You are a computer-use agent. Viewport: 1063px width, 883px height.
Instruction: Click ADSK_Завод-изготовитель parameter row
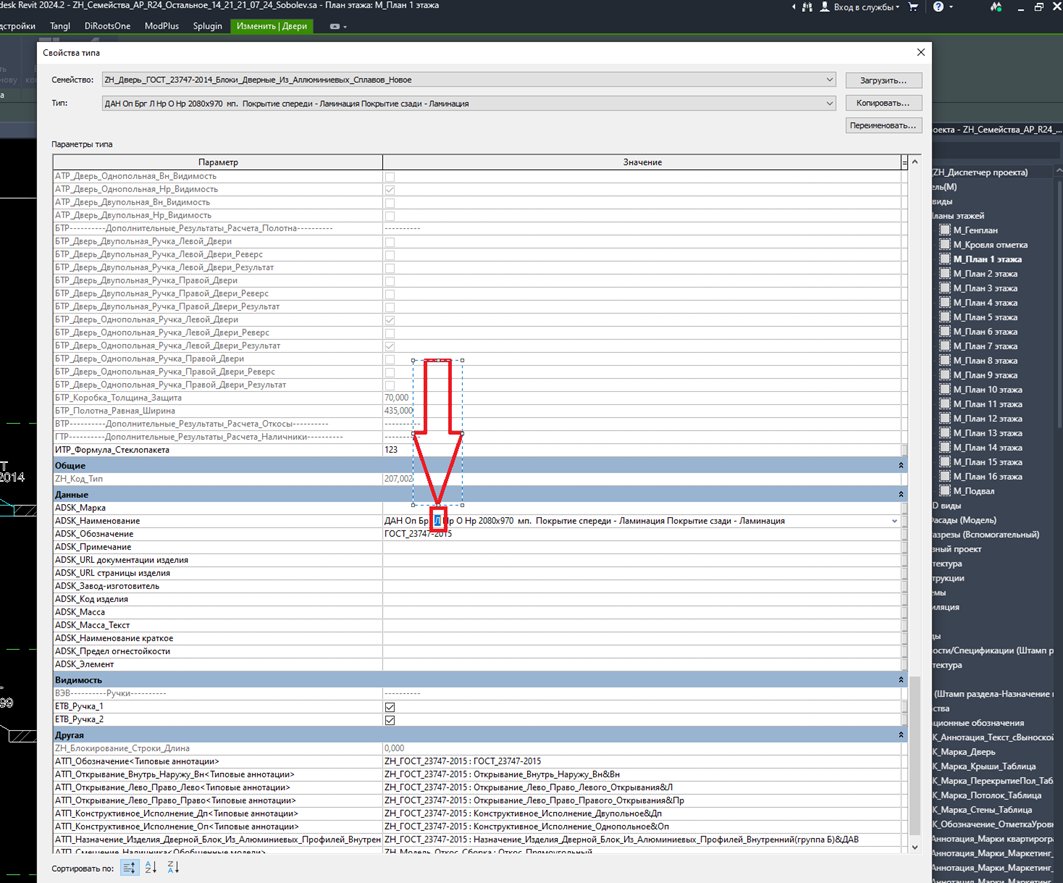(218, 586)
